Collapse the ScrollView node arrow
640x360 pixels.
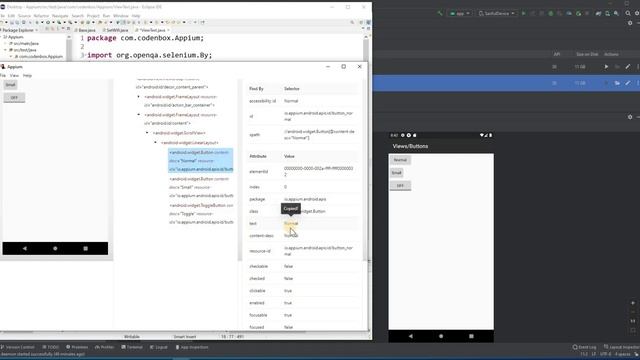point(147,133)
